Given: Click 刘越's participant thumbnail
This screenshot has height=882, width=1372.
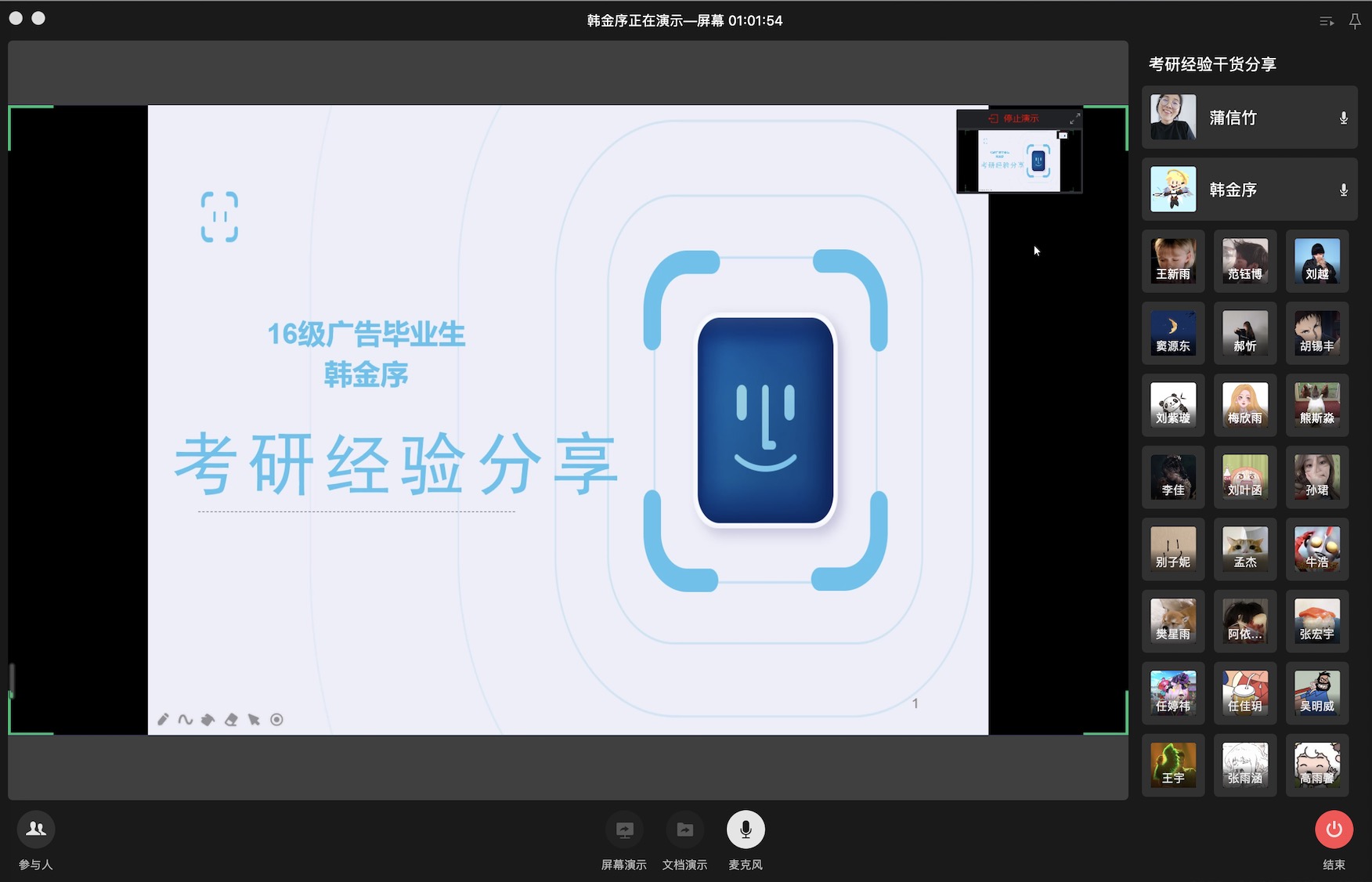Looking at the screenshot, I should (1316, 261).
